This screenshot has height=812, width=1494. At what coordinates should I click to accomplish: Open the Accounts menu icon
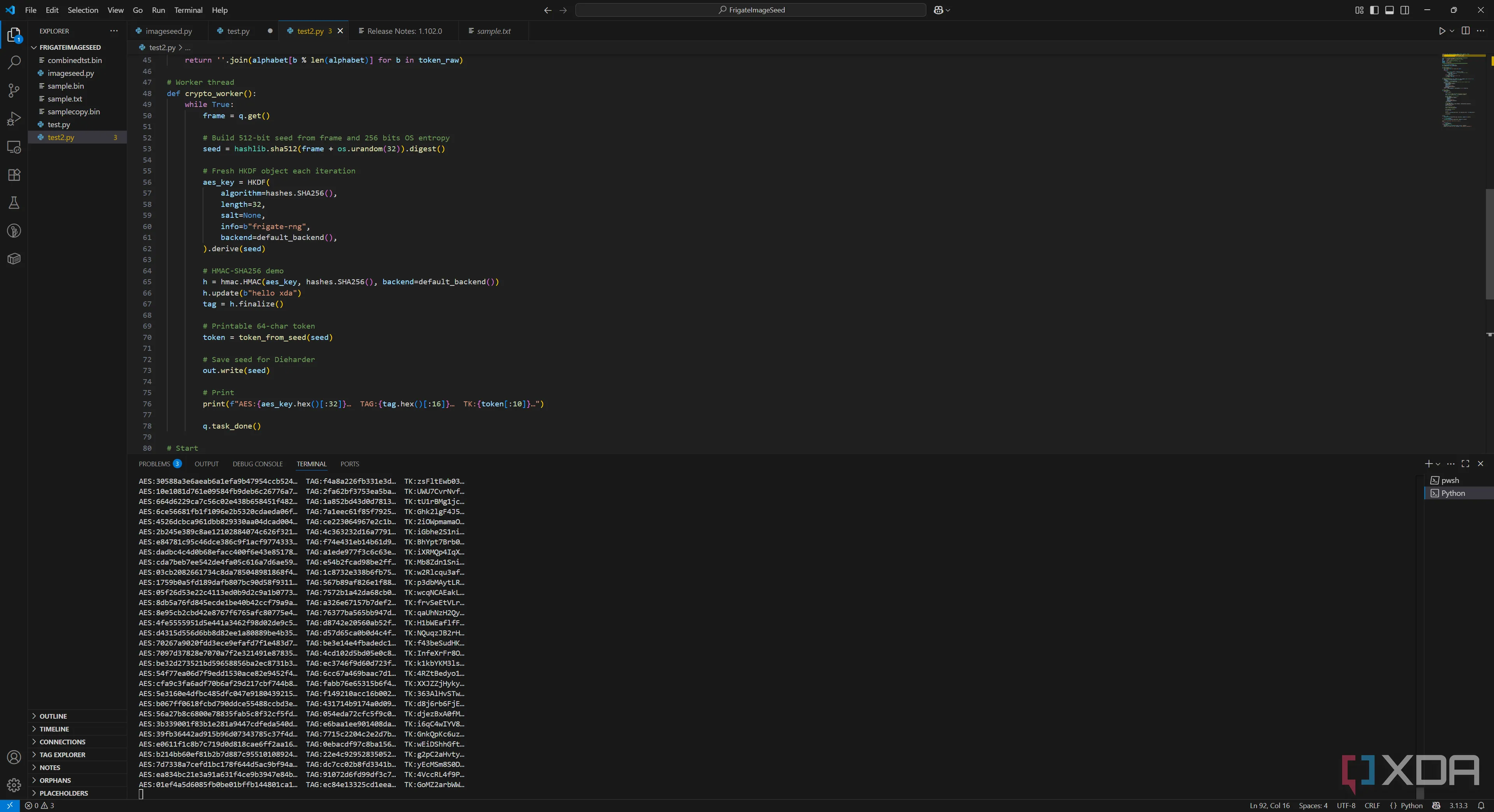pos(14,757)
